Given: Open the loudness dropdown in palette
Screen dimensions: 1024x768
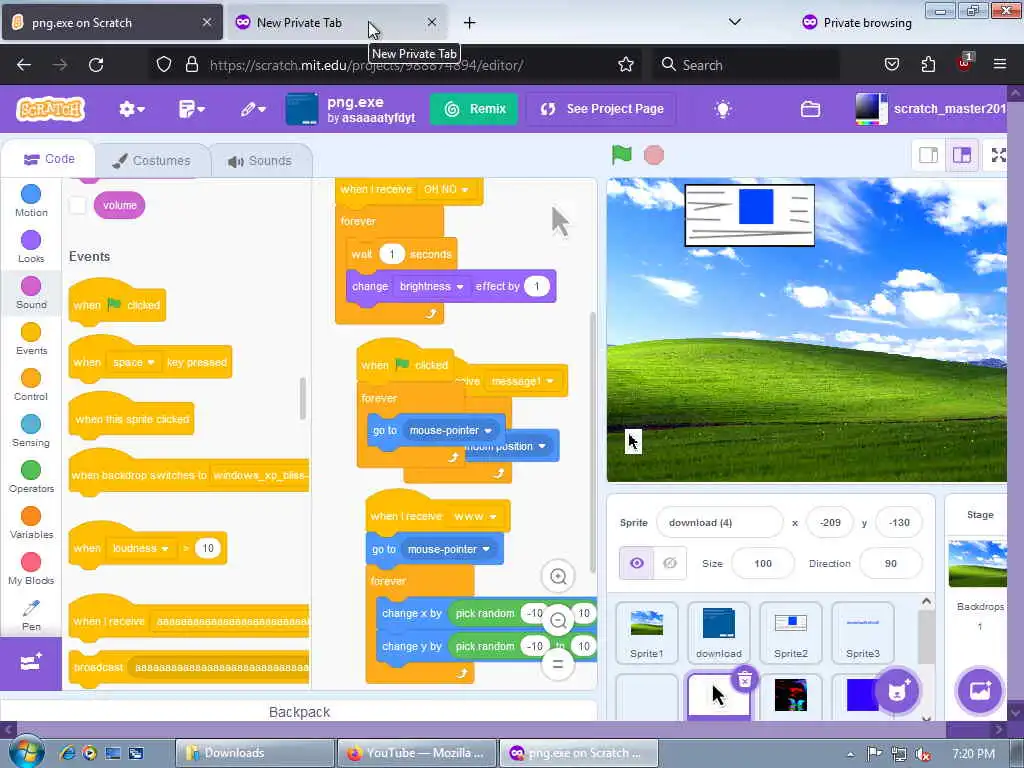Looking at the screenshot, I should 140,549.
